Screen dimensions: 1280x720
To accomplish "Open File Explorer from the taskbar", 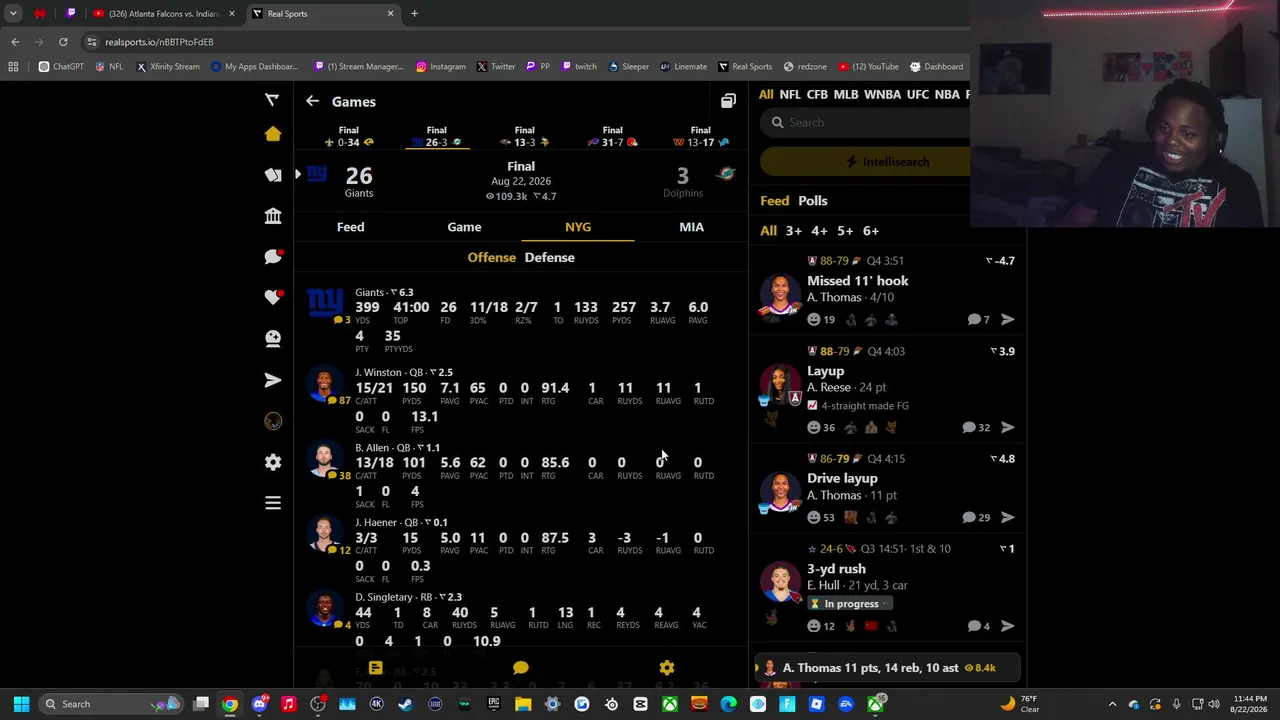I will click(523, 704).
